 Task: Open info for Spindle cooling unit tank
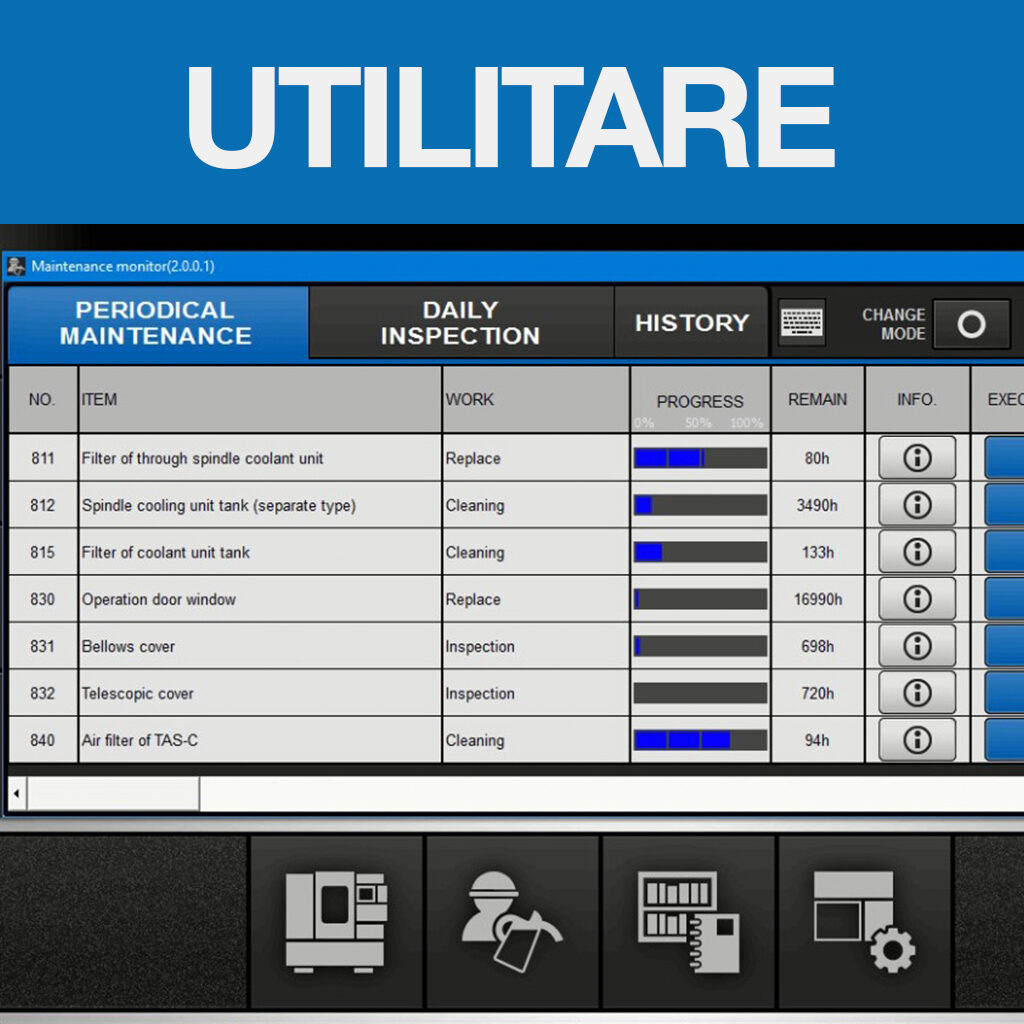pos(916,505)
